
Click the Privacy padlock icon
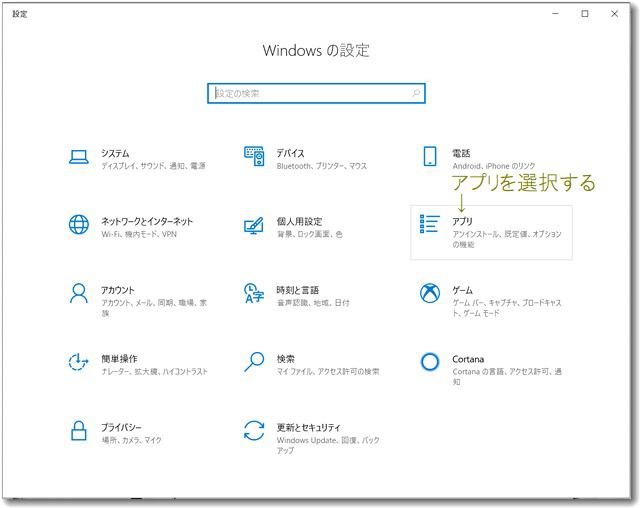pos(79,430)
